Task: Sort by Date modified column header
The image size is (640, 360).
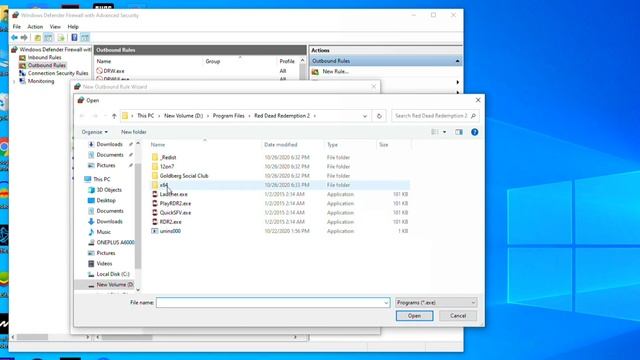Action: click(x=280, y=144)
